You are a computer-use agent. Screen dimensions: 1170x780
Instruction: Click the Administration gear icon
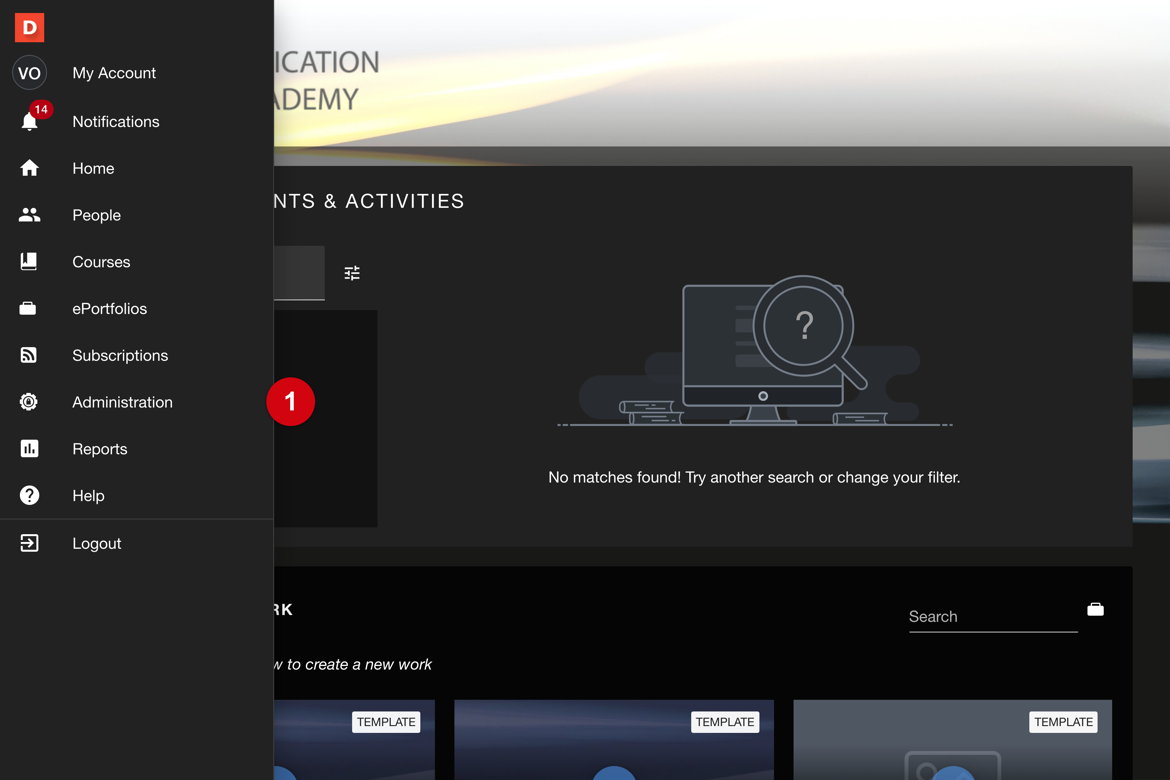(28, 402)
